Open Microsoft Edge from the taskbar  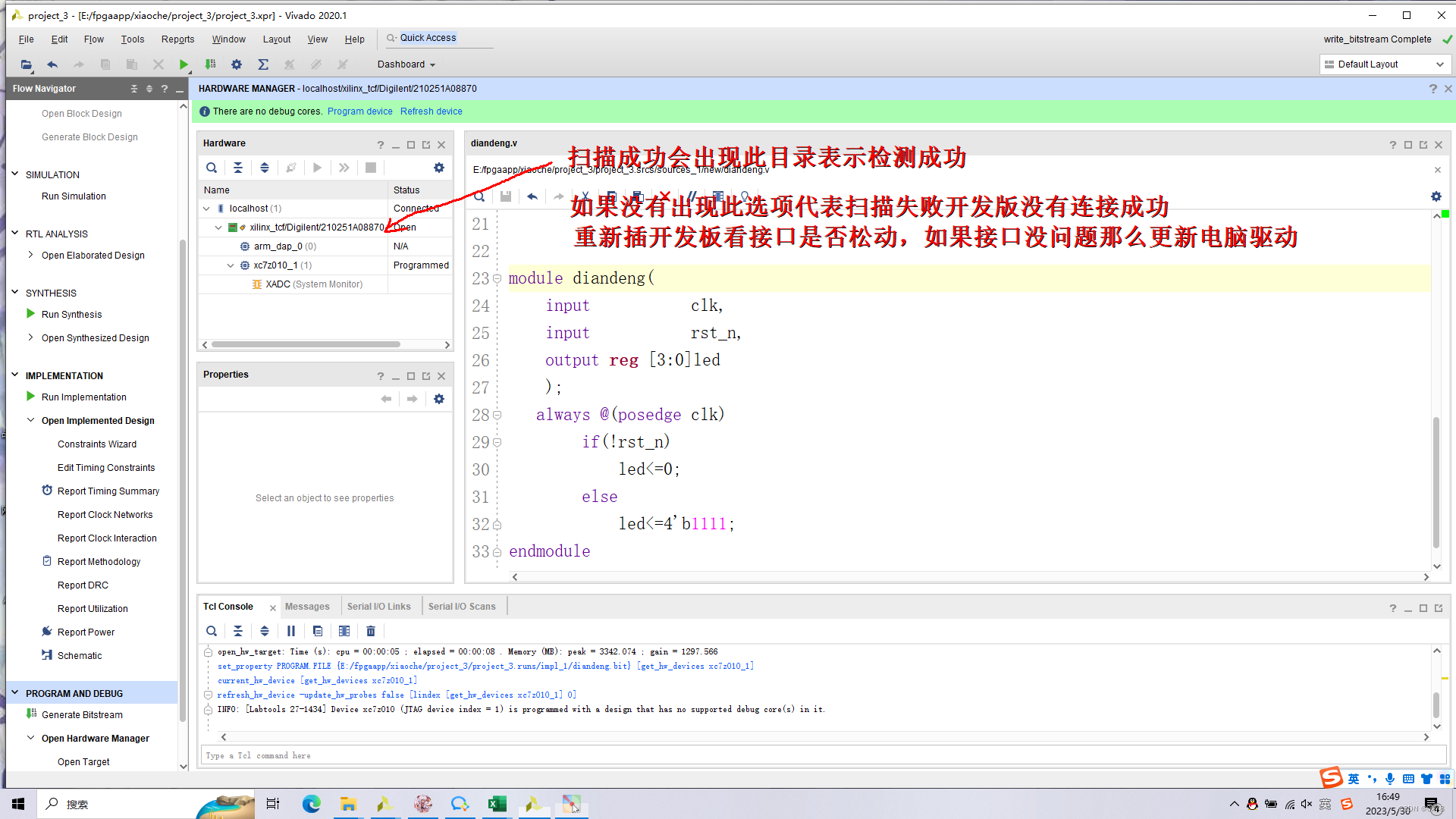[x=311, y=804]
